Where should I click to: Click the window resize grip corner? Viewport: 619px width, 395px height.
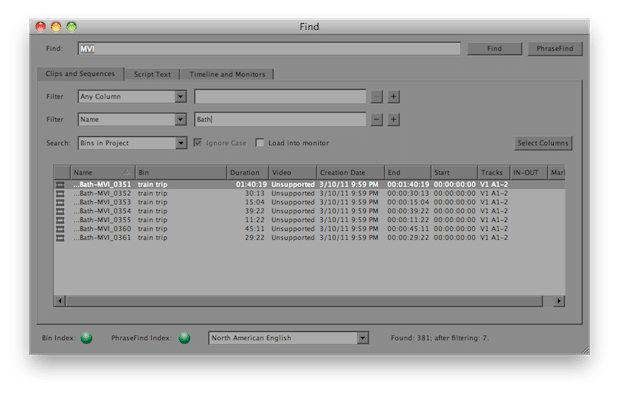[585, 350]
